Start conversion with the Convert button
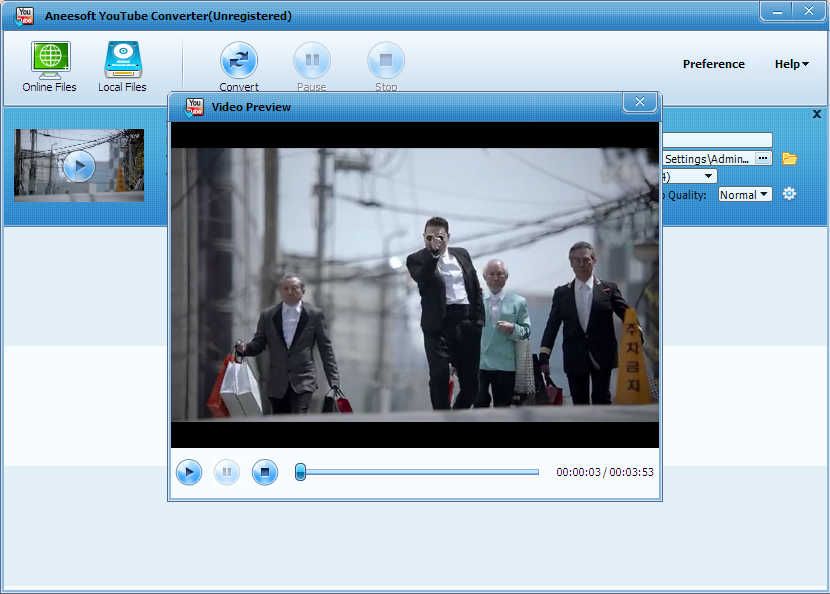Image resolution: width=830 pixels, height=594 pixels. point(239,67)
